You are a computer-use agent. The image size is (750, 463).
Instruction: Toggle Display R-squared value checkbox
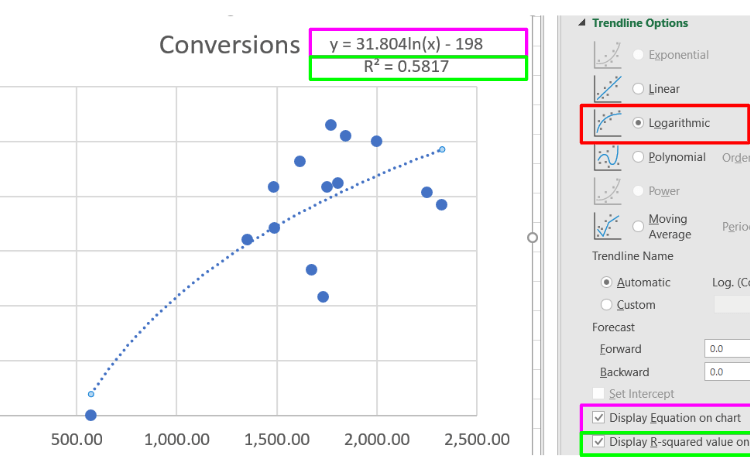click(x=598, y=442)
